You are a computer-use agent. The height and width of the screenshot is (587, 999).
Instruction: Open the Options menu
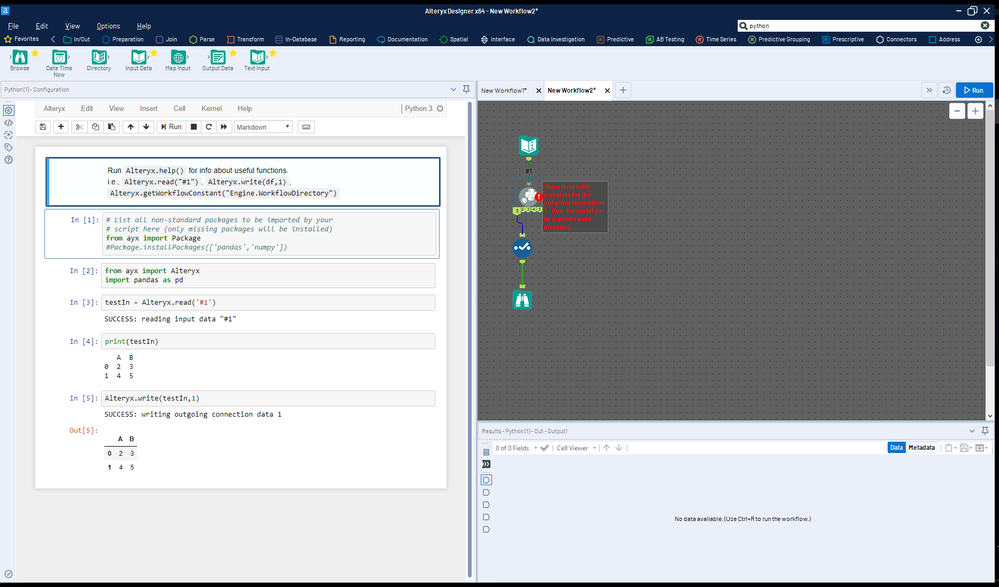108,26
